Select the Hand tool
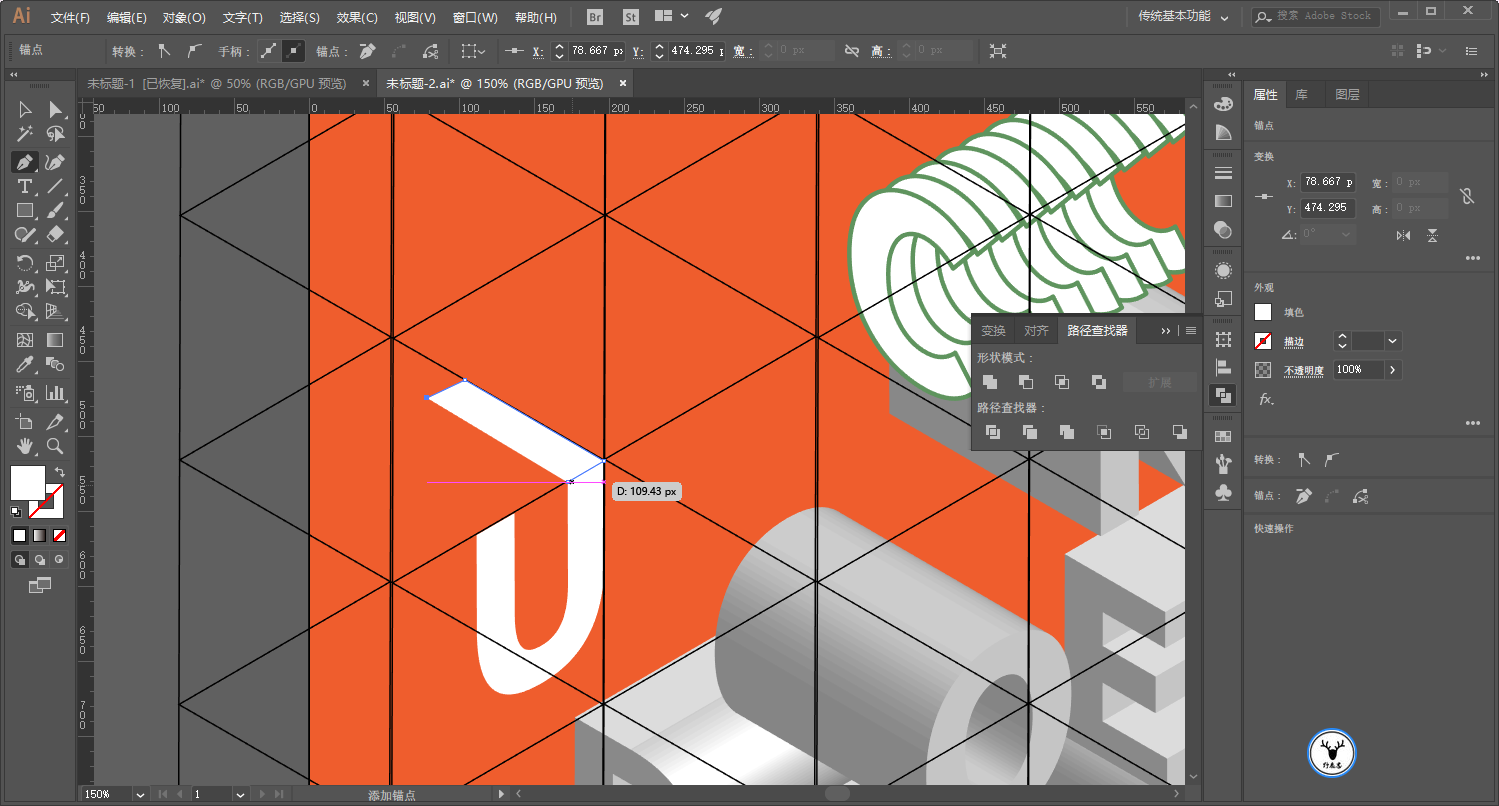Image resolution: width=1499 pixels, height=806 pixels. click(x=25, y=446)
